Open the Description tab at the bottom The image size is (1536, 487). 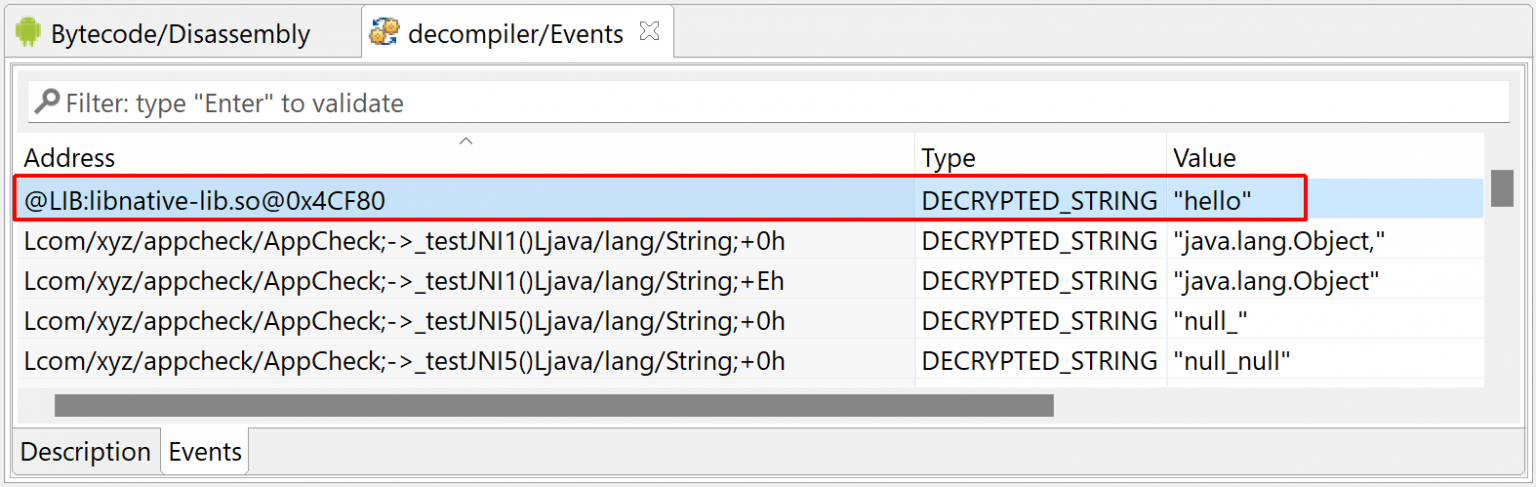[x=85, y=452]
